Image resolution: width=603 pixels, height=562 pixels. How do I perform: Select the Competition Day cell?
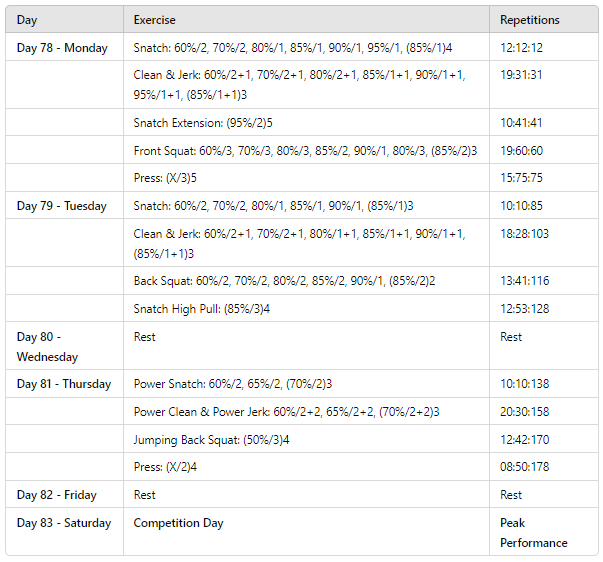coord(178,523)
